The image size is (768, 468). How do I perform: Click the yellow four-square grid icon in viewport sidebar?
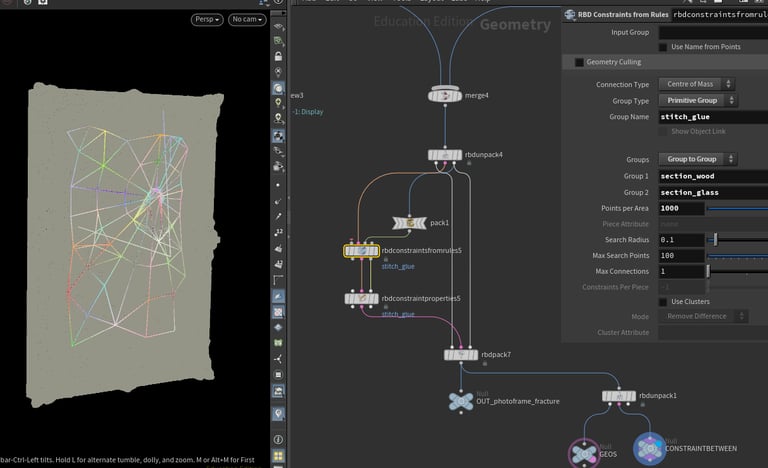coord(278,456)
